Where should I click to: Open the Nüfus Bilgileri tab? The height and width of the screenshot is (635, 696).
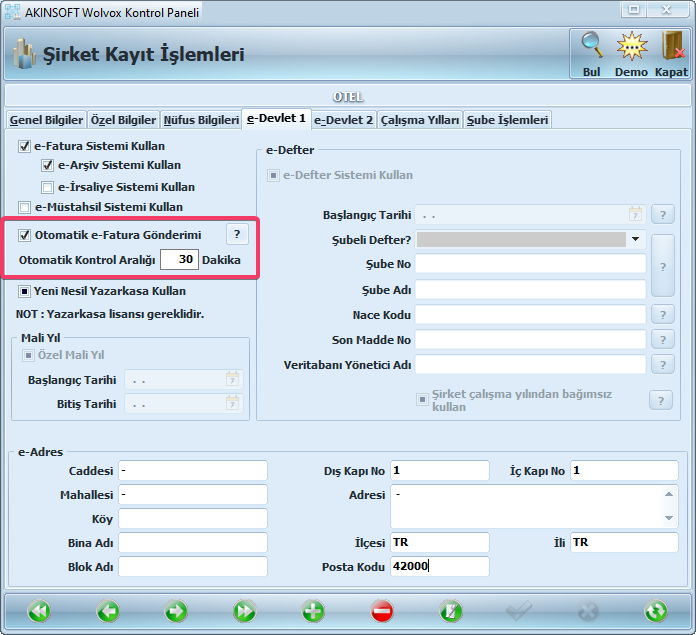201,120
